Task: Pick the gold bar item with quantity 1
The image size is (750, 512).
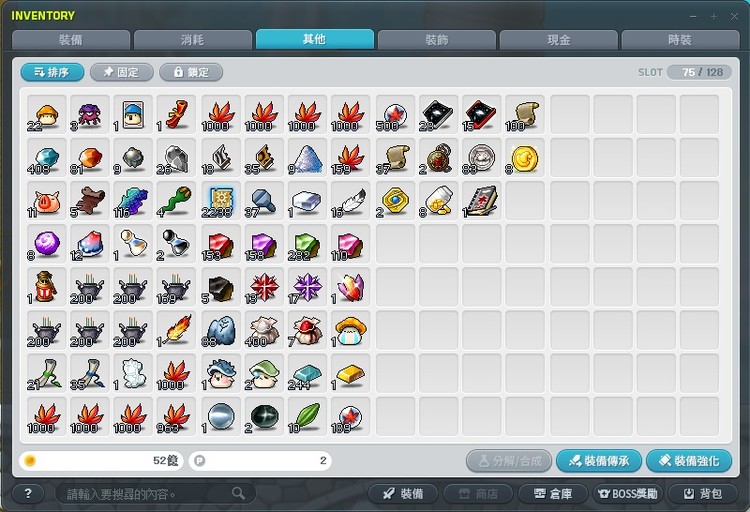Action: 350,373
